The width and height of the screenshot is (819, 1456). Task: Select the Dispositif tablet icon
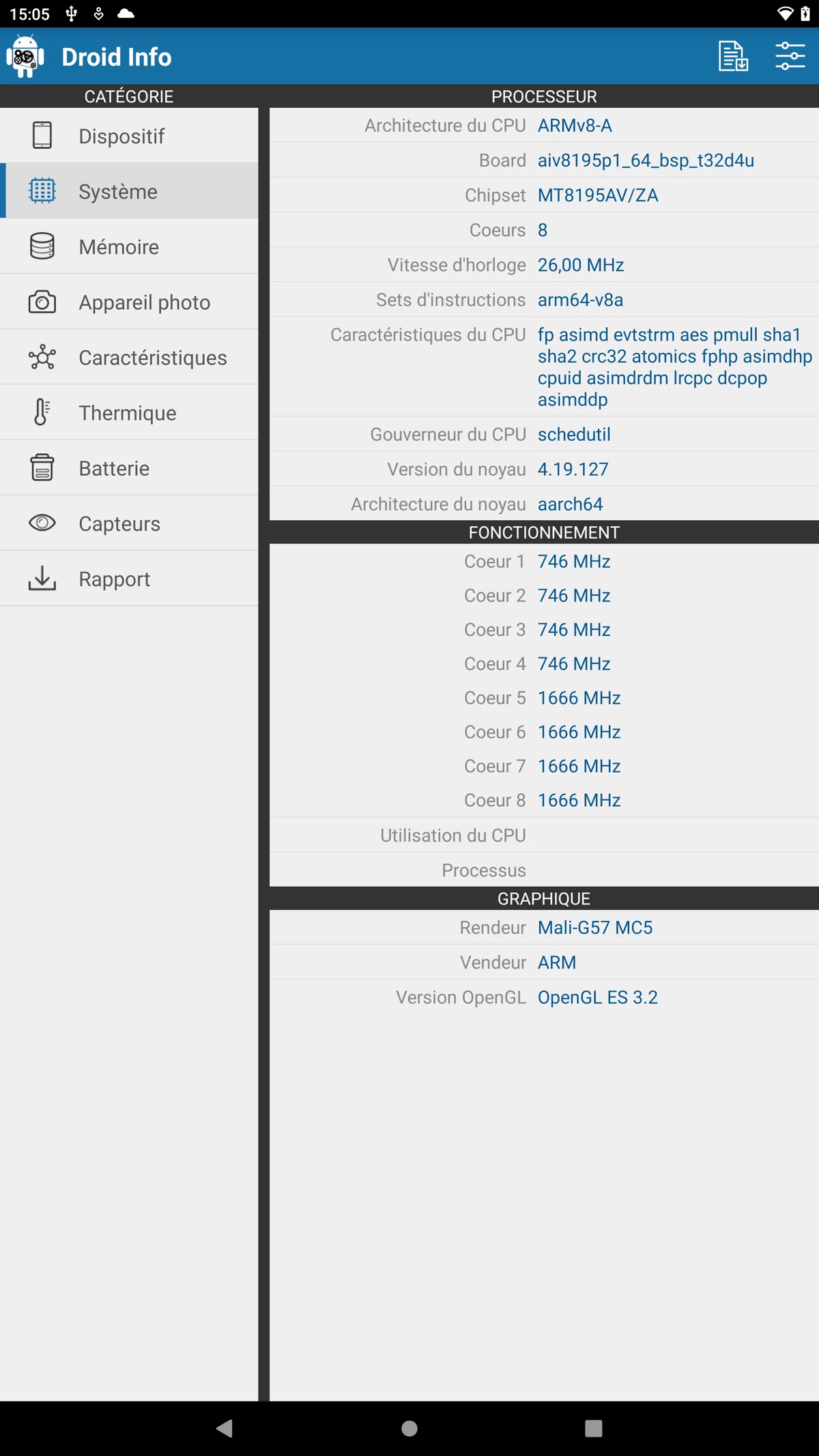42,135
